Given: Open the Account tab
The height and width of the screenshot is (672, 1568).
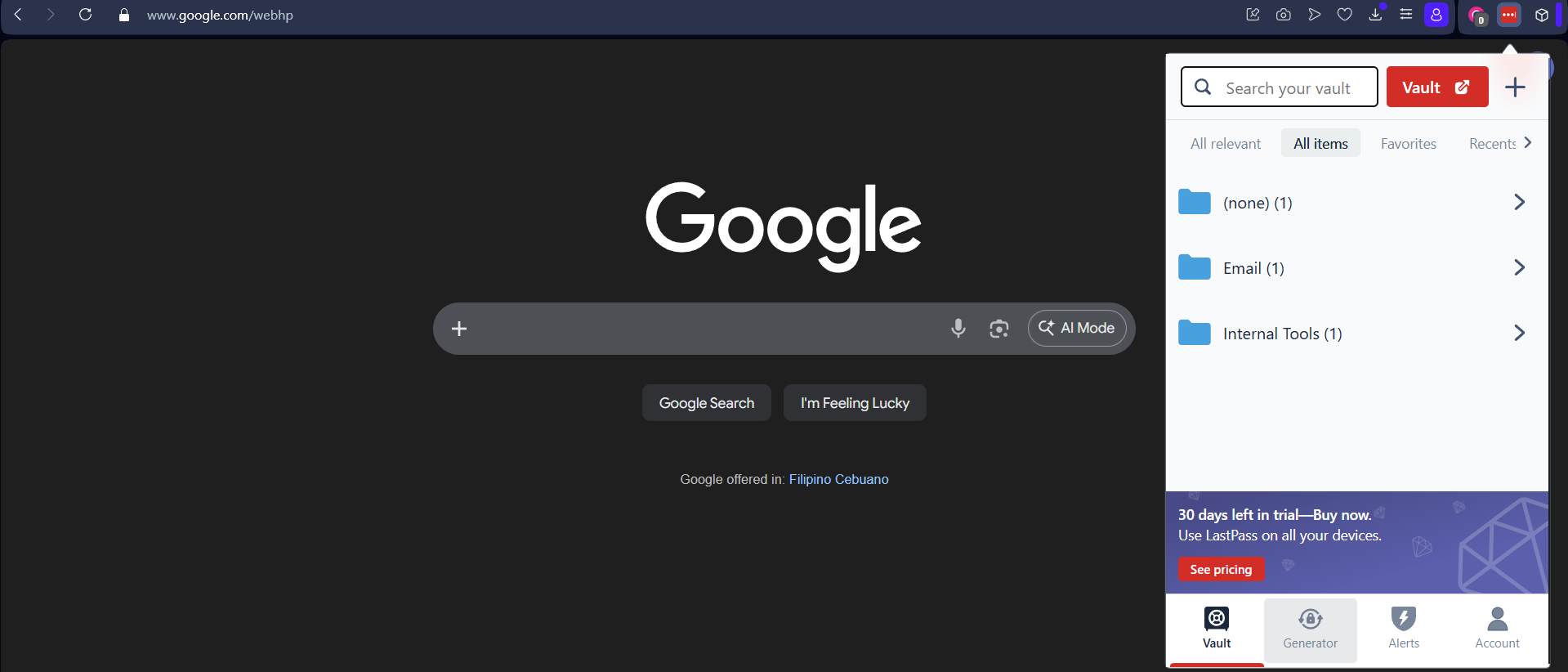Looking at the screenshot, I should tap(1498, 629).
